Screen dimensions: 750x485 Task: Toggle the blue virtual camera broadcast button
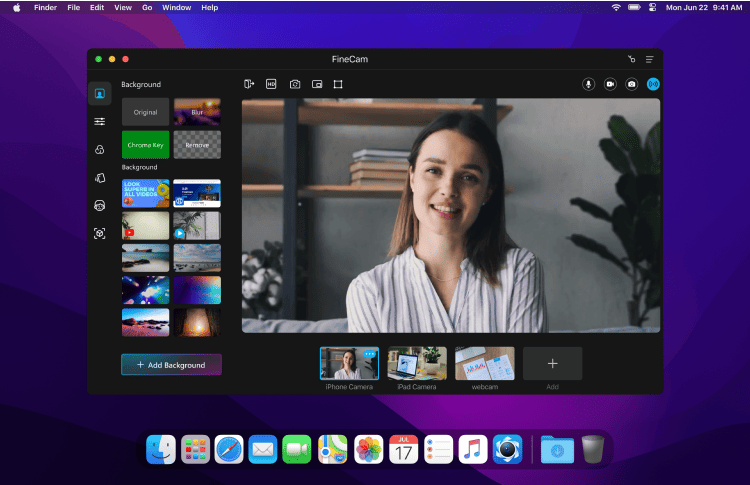click(x=653, y=84)
